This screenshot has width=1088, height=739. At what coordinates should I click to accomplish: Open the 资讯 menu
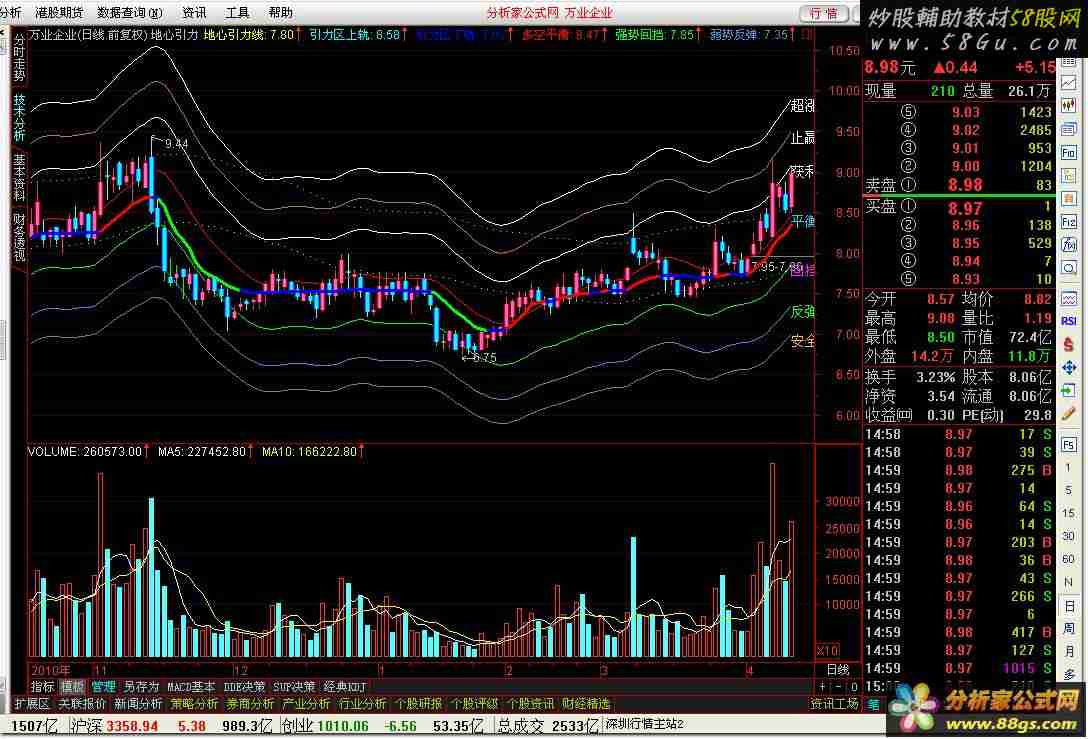click(x=194, y=12)
